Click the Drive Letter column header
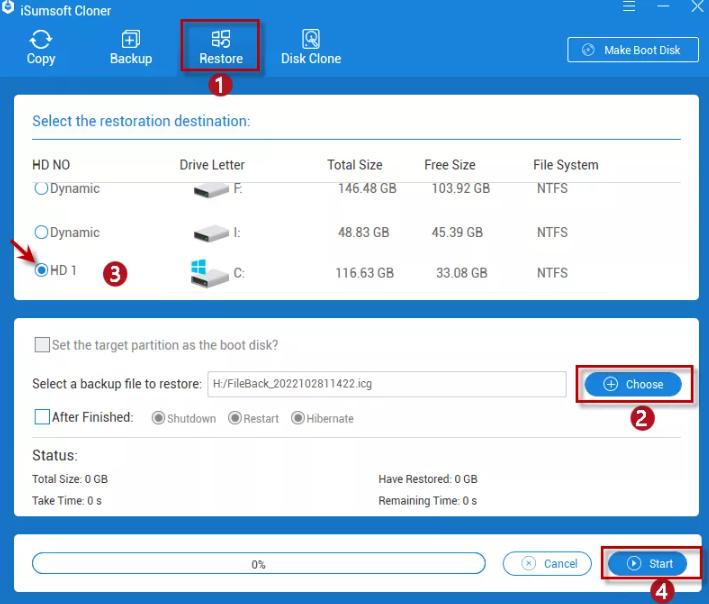The height and width of the screenshot is (604, 709). (212, 165)
